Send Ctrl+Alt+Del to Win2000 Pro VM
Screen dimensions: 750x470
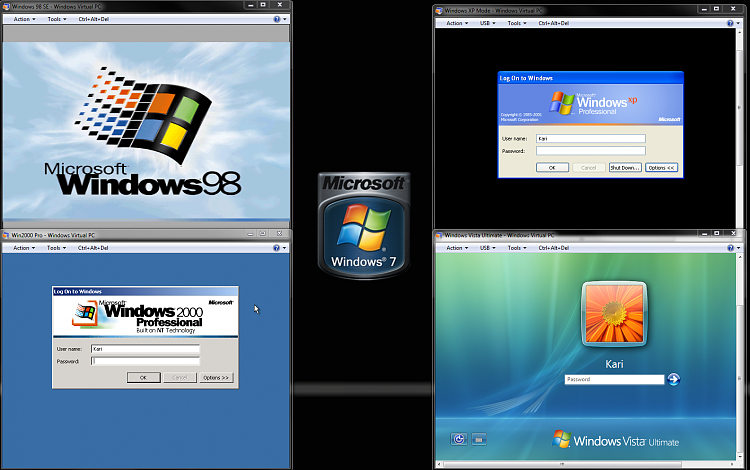click(x=93, y=248)
